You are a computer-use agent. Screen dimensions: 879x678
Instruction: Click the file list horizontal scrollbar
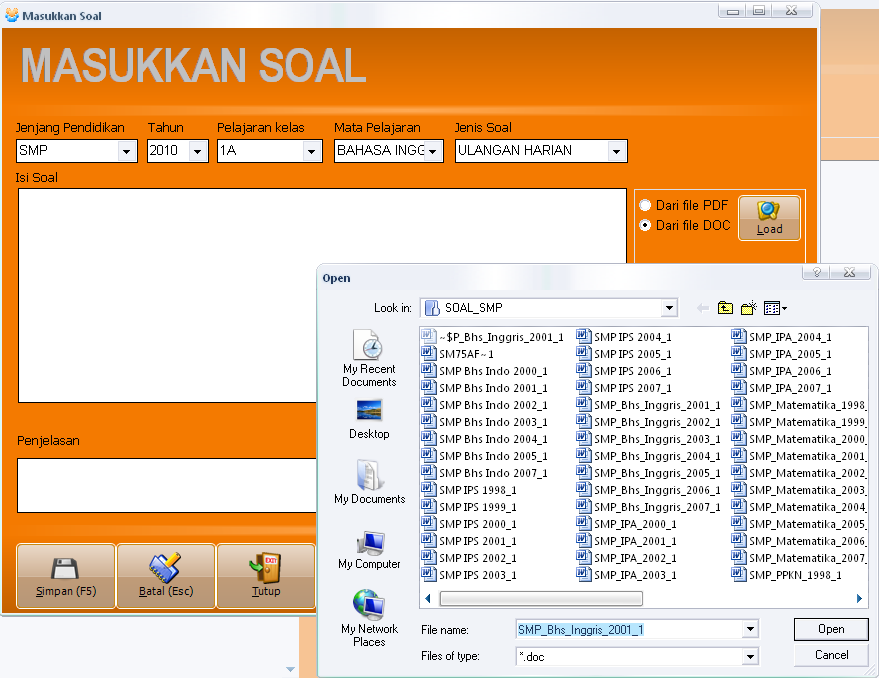[540, 597]
